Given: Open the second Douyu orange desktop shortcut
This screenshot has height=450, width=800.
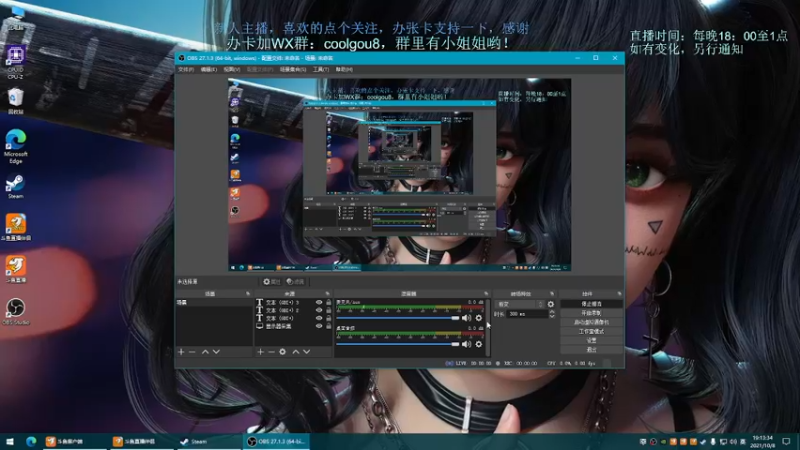Looking at the screenshot, I should [x=16, y=269].
